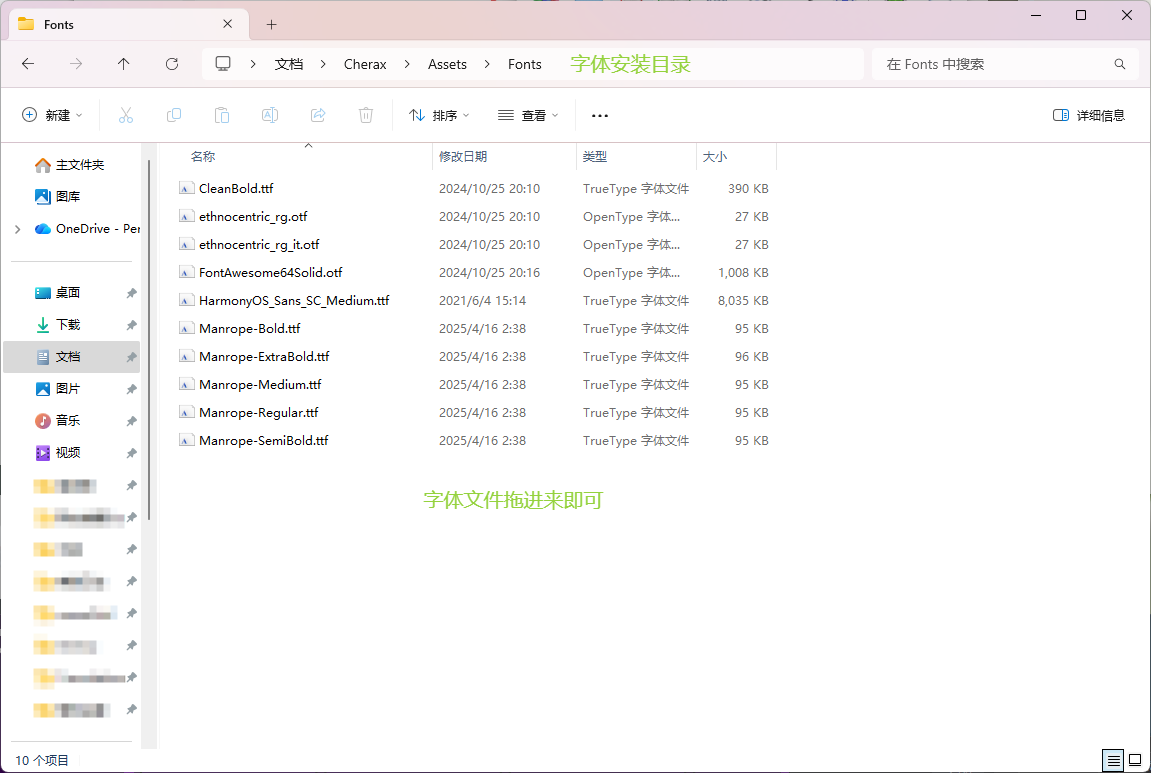Click the Paste clipboard icon
This screenshot has height=773, width=1151.
[x=222, y=115]
